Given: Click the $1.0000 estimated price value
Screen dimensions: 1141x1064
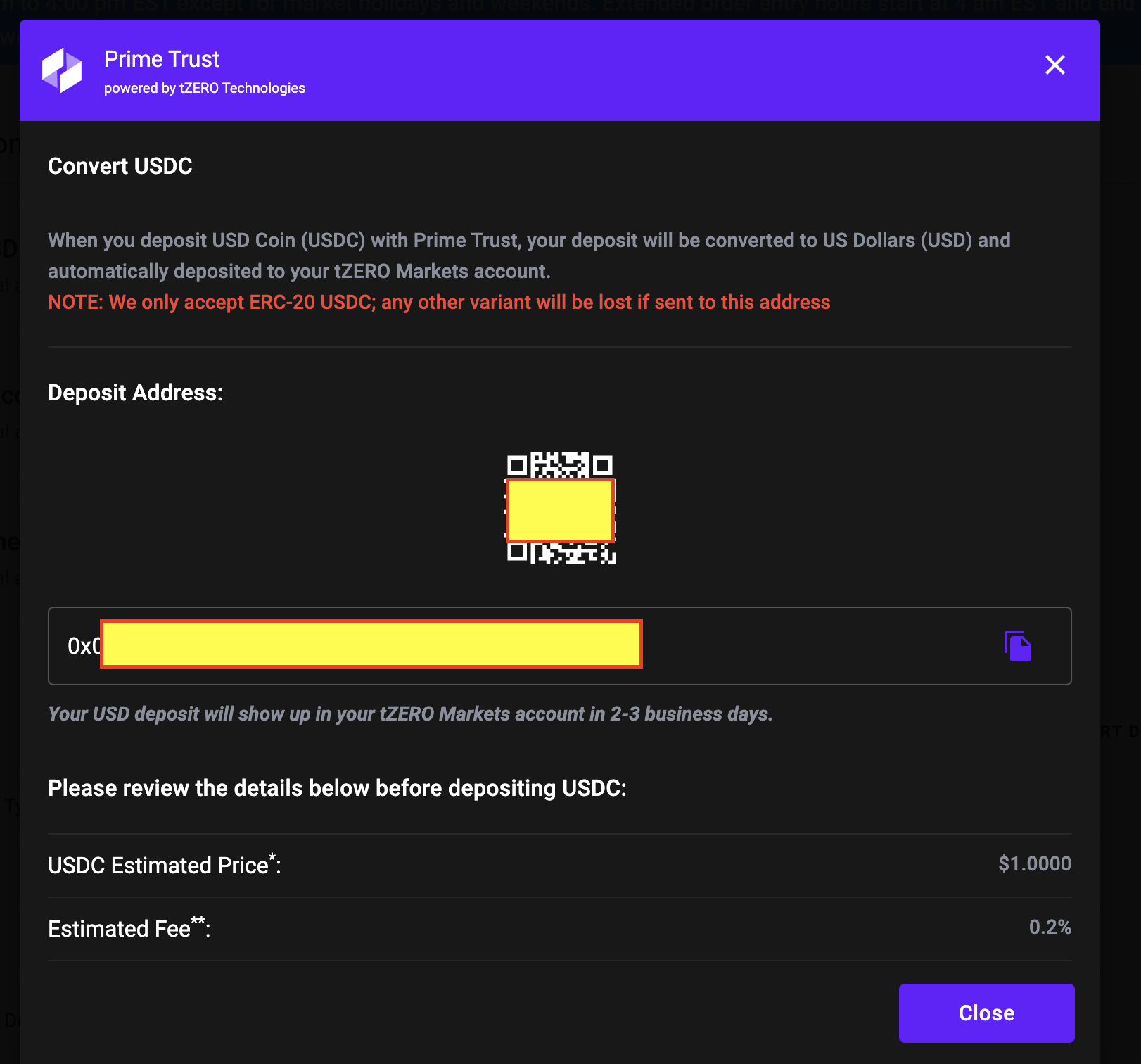Looking at the screenshot, I should (x=1034, y=863).
